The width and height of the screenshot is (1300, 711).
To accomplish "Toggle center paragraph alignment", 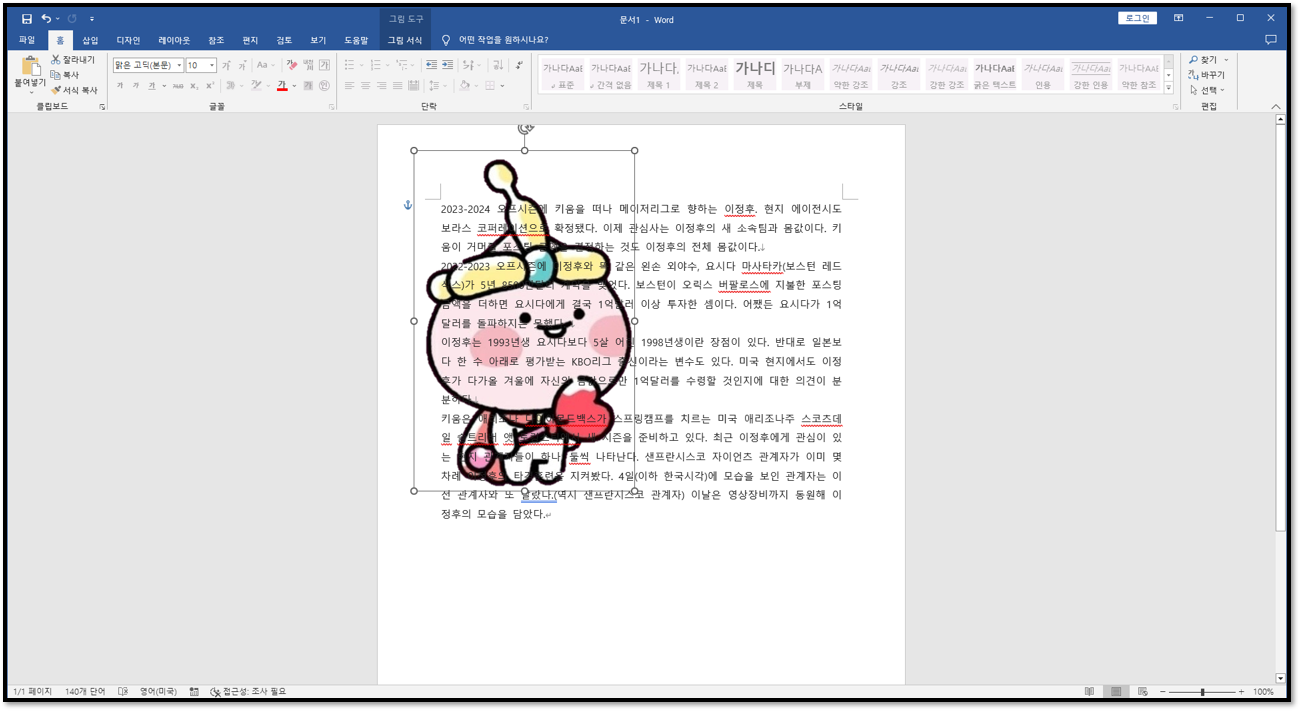I will [x=365, y=86].
